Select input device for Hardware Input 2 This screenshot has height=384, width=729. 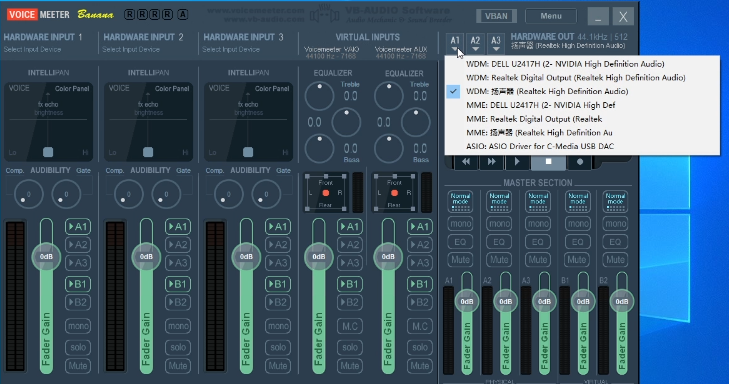(131, 49)
